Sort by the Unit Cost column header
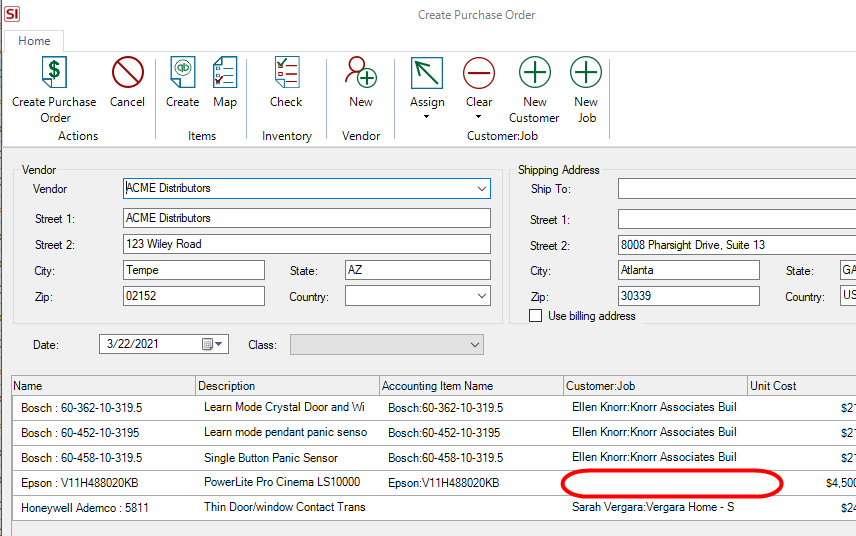 (x=801, y=386)
